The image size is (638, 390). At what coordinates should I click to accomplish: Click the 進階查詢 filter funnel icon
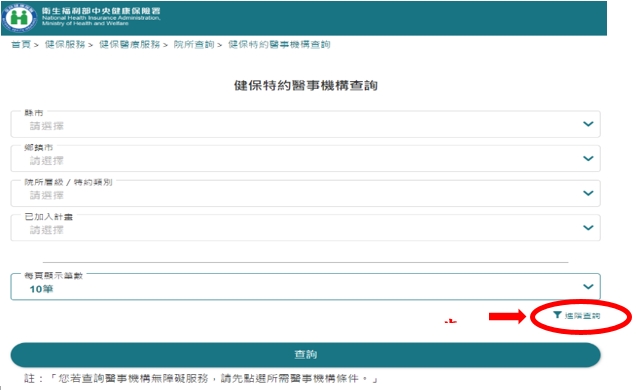tap(557, 315)
